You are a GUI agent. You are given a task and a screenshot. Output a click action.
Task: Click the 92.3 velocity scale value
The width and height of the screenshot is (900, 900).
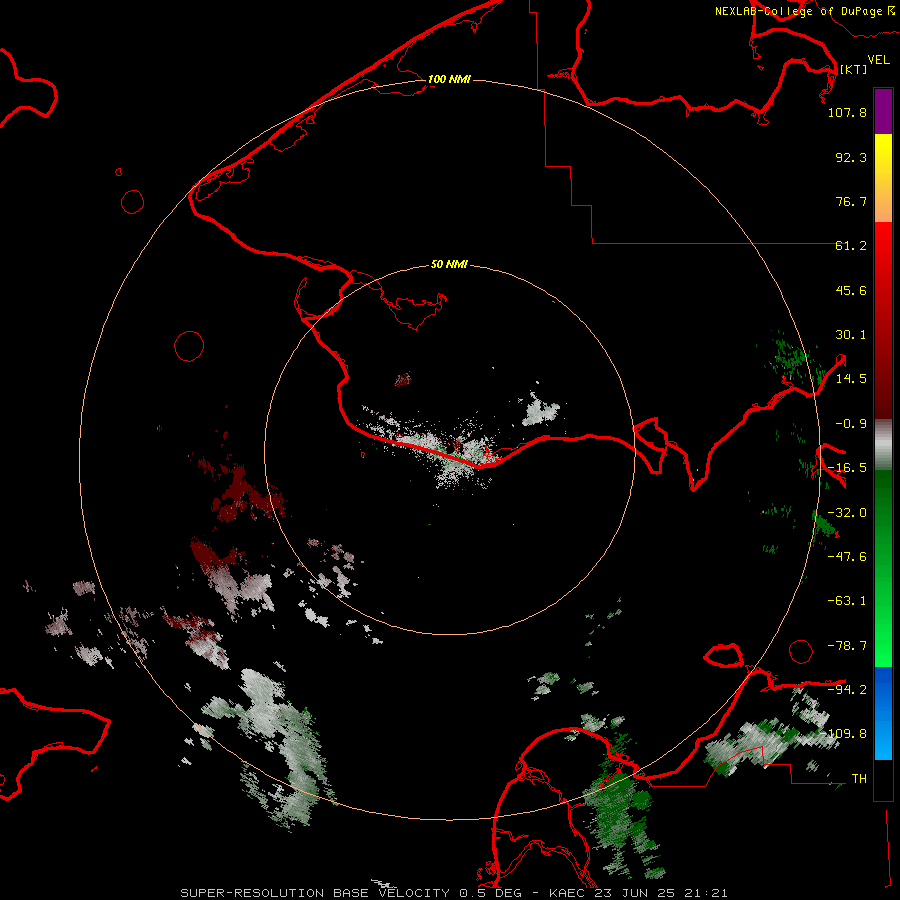click(851, 157)
